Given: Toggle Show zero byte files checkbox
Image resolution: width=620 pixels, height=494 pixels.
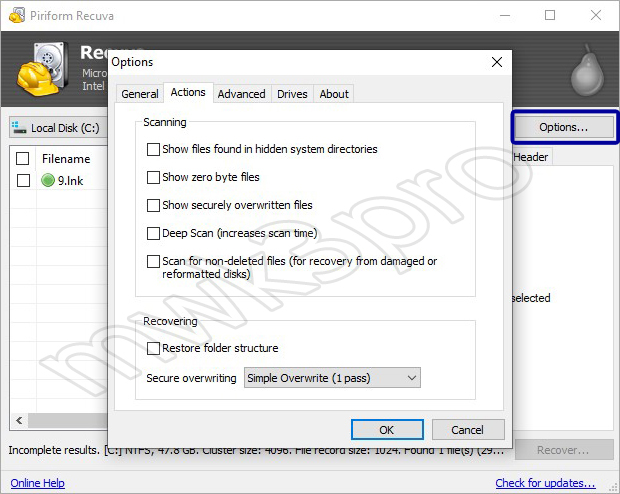Looking at the screenshot, I should (153, 177).
